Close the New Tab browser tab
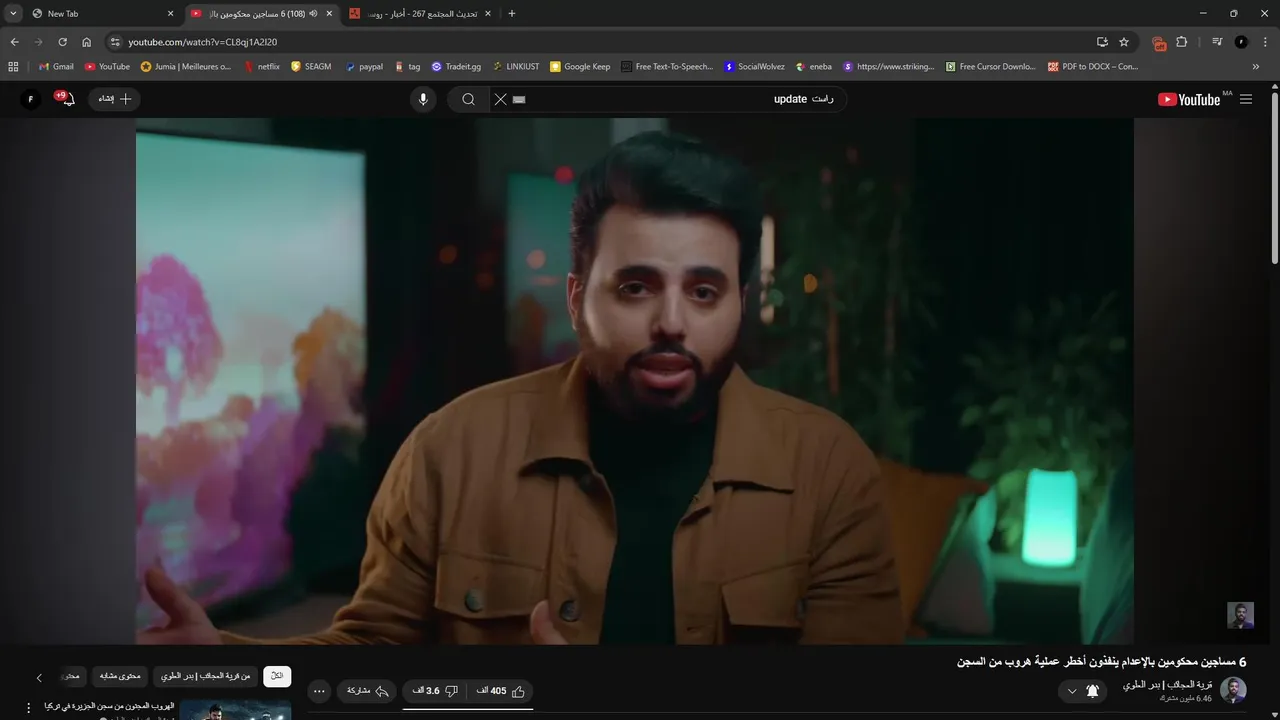Image resolution: width=1280 pixels, height=720 pixels. coord(170,14)
